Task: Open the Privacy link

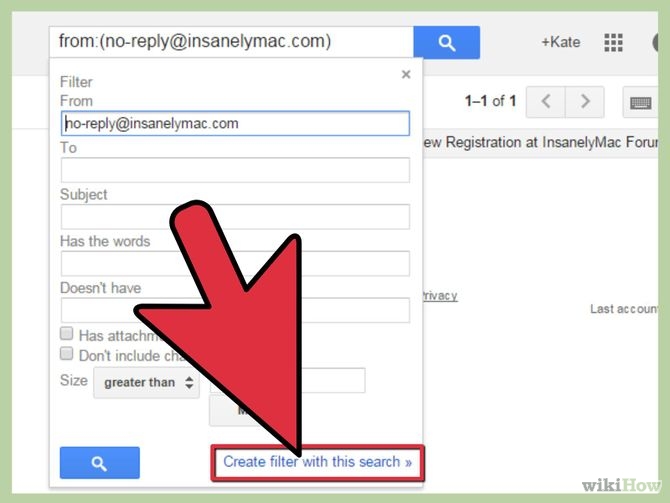Action: click(439, 295)
